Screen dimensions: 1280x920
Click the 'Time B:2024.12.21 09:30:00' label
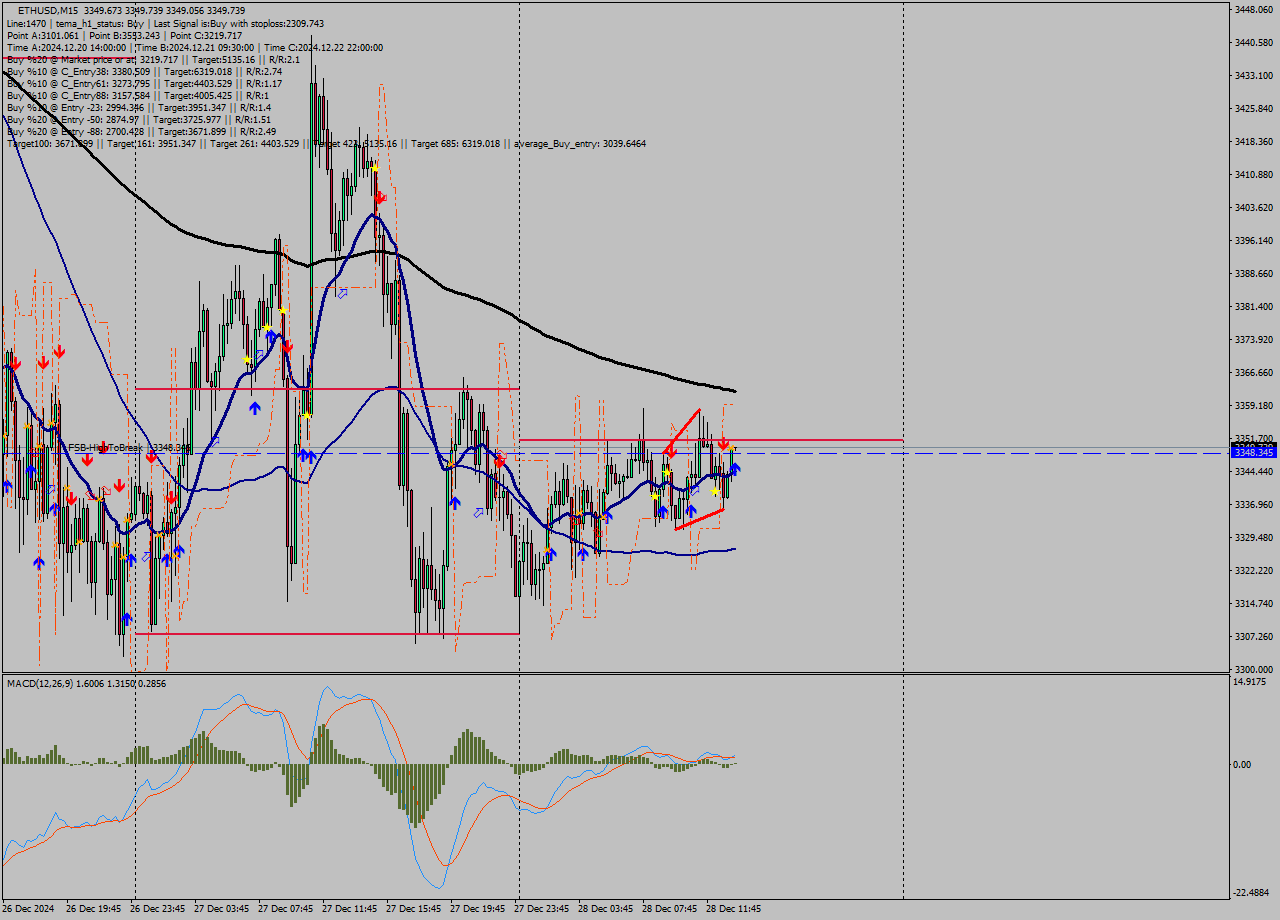click(195, 47)
